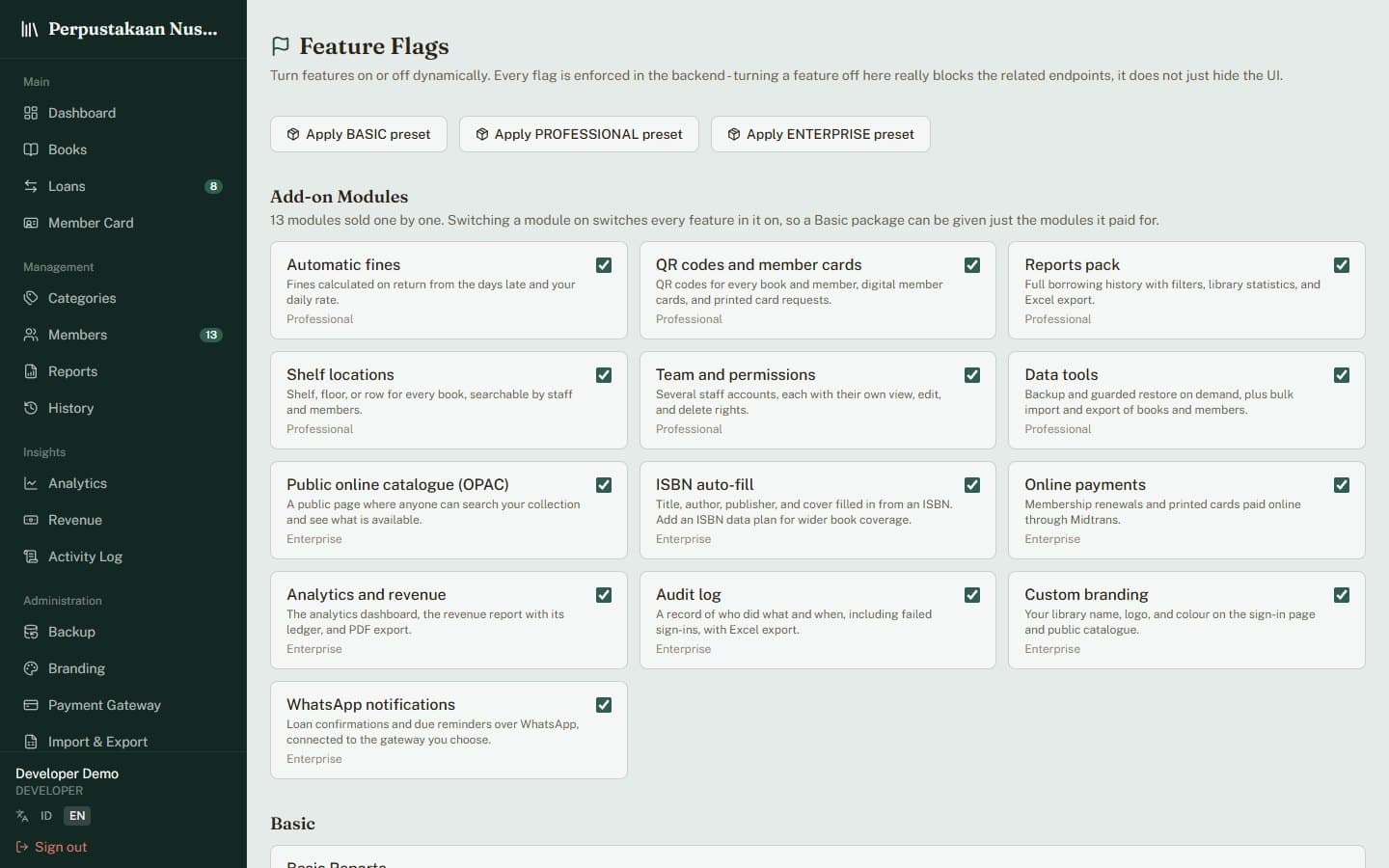Click the Branding palette icon
1389x868 pixels.
tap(31, 668)
